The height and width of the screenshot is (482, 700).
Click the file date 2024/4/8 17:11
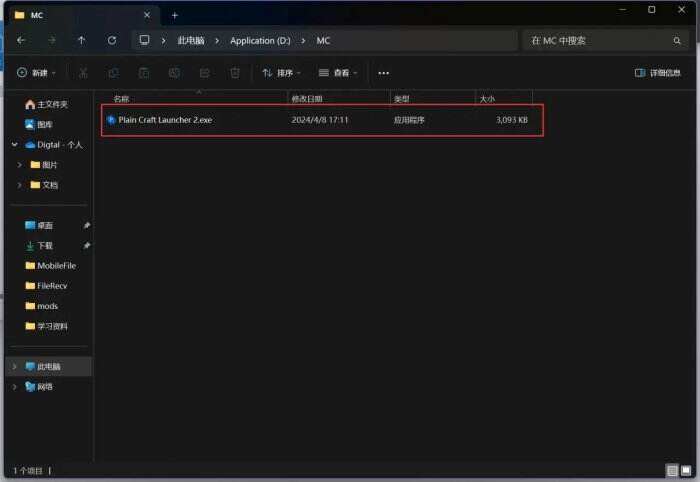(x=320, y=120)
